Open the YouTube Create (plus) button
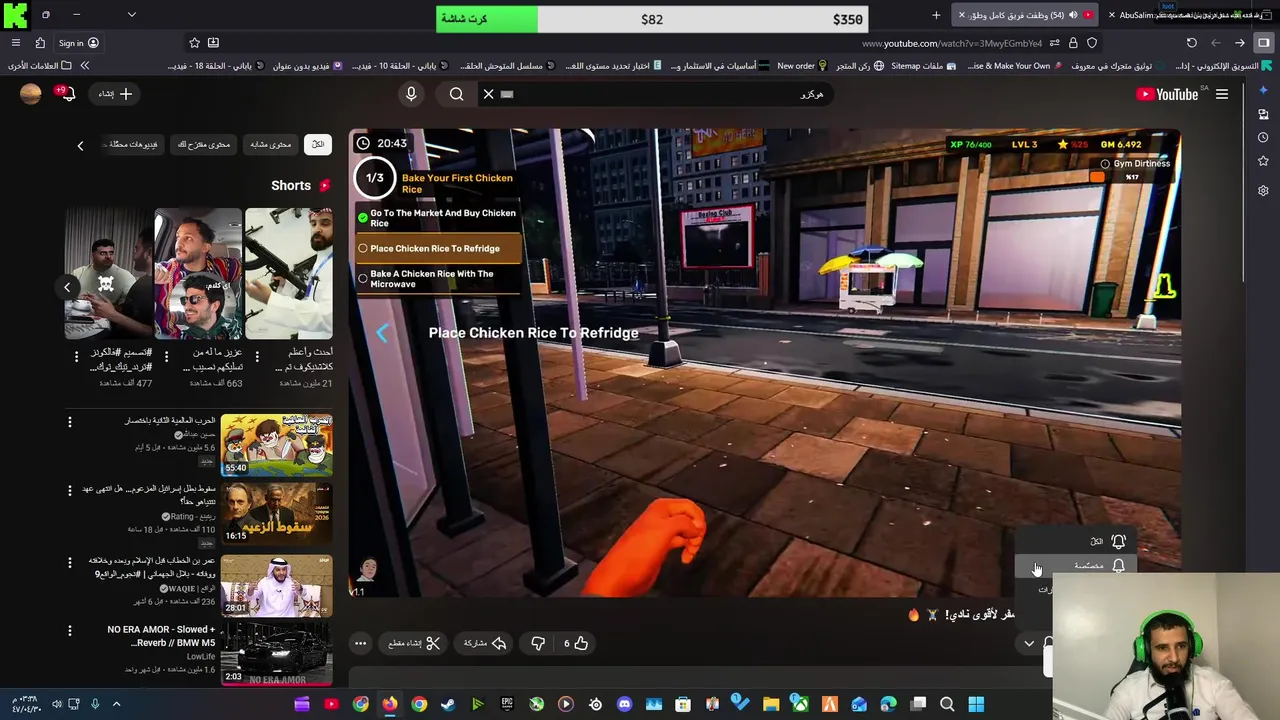This screenshot has width=1280, height=720. click(115, 94)
